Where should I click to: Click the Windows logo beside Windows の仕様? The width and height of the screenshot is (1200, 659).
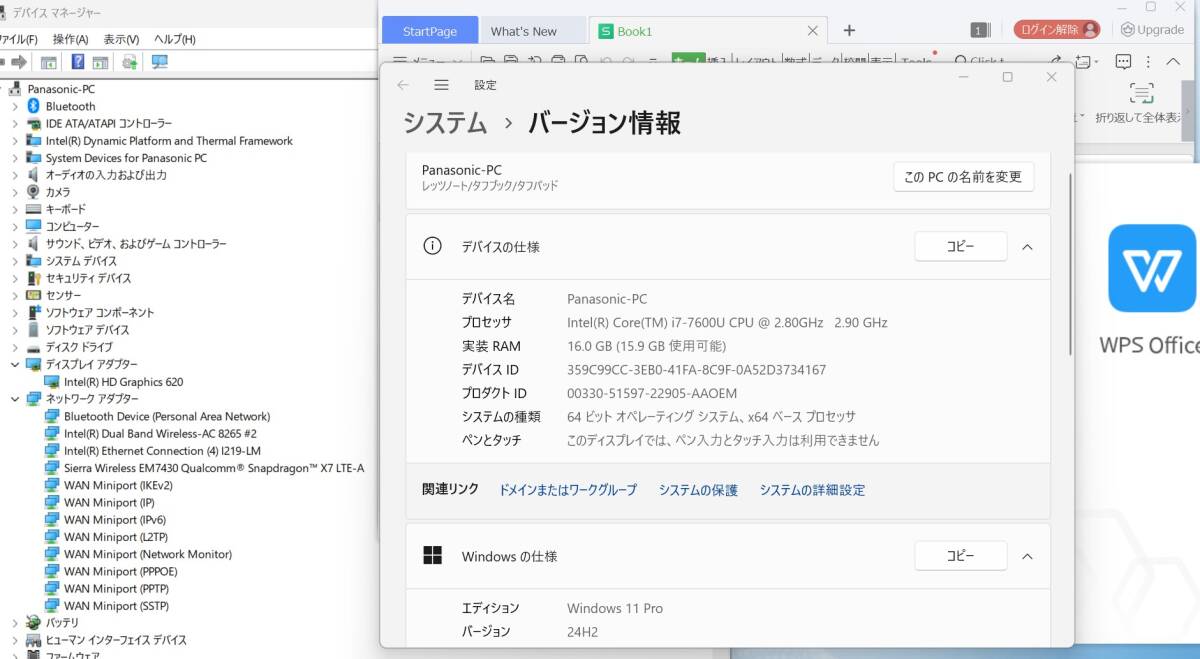click(432, 556)
